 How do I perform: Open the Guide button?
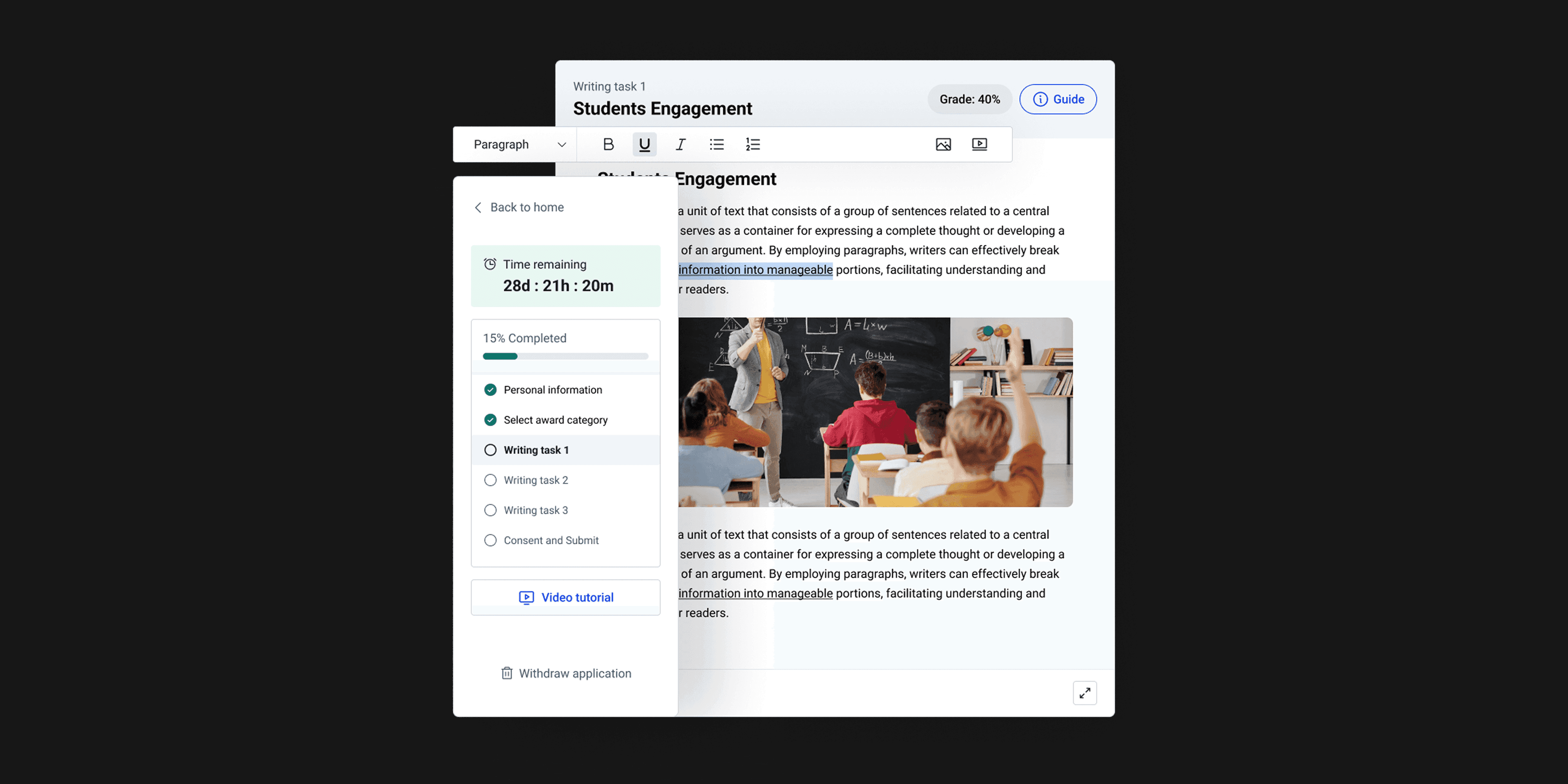pos(1058,99)
